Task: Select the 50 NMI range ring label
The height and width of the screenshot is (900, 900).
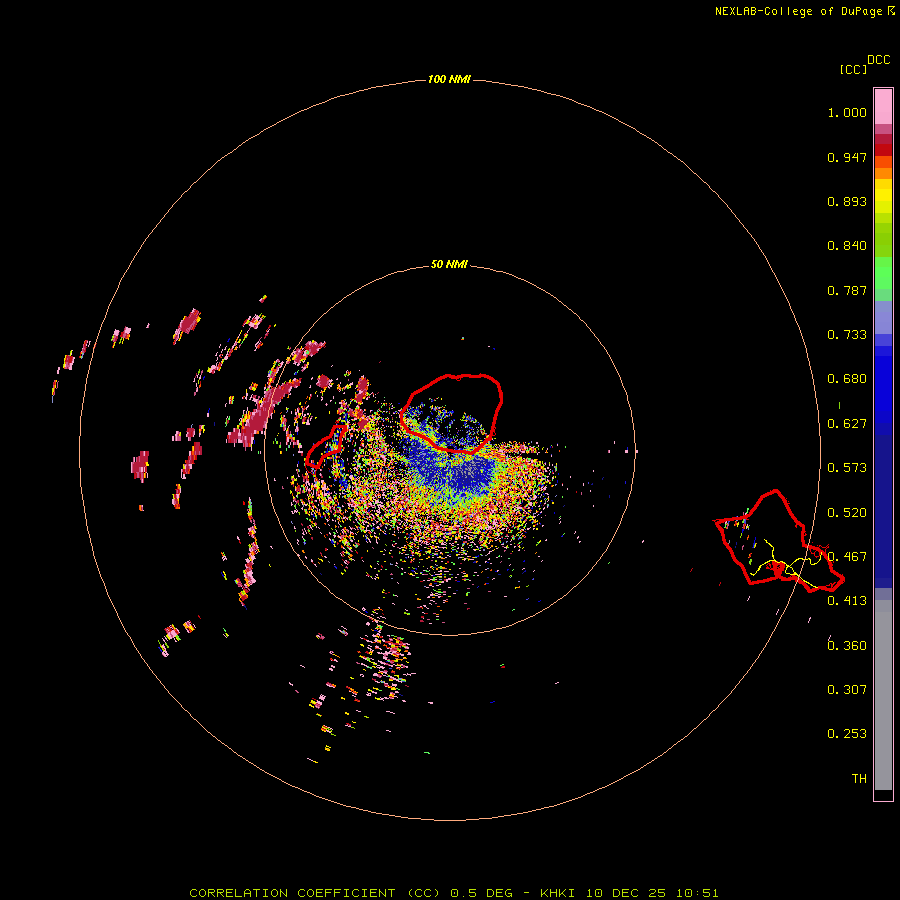Action: pos(449,264)
